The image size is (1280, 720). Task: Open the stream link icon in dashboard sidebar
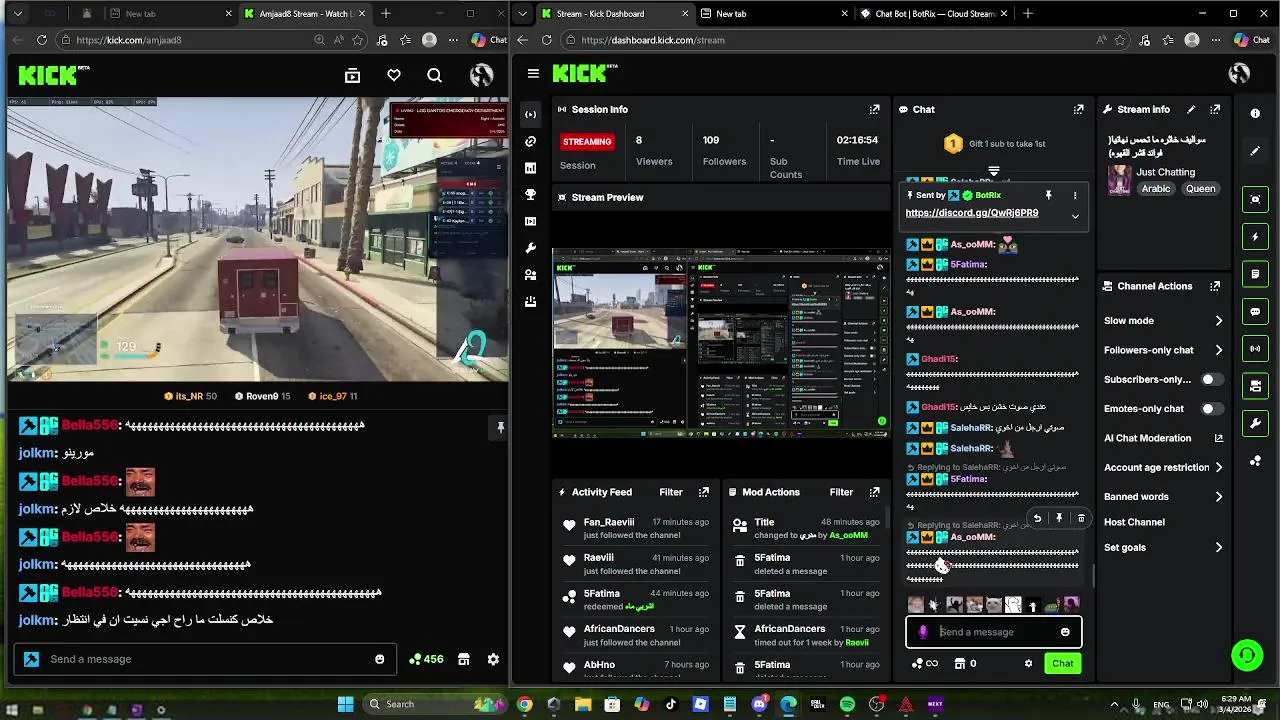(530, 141)
